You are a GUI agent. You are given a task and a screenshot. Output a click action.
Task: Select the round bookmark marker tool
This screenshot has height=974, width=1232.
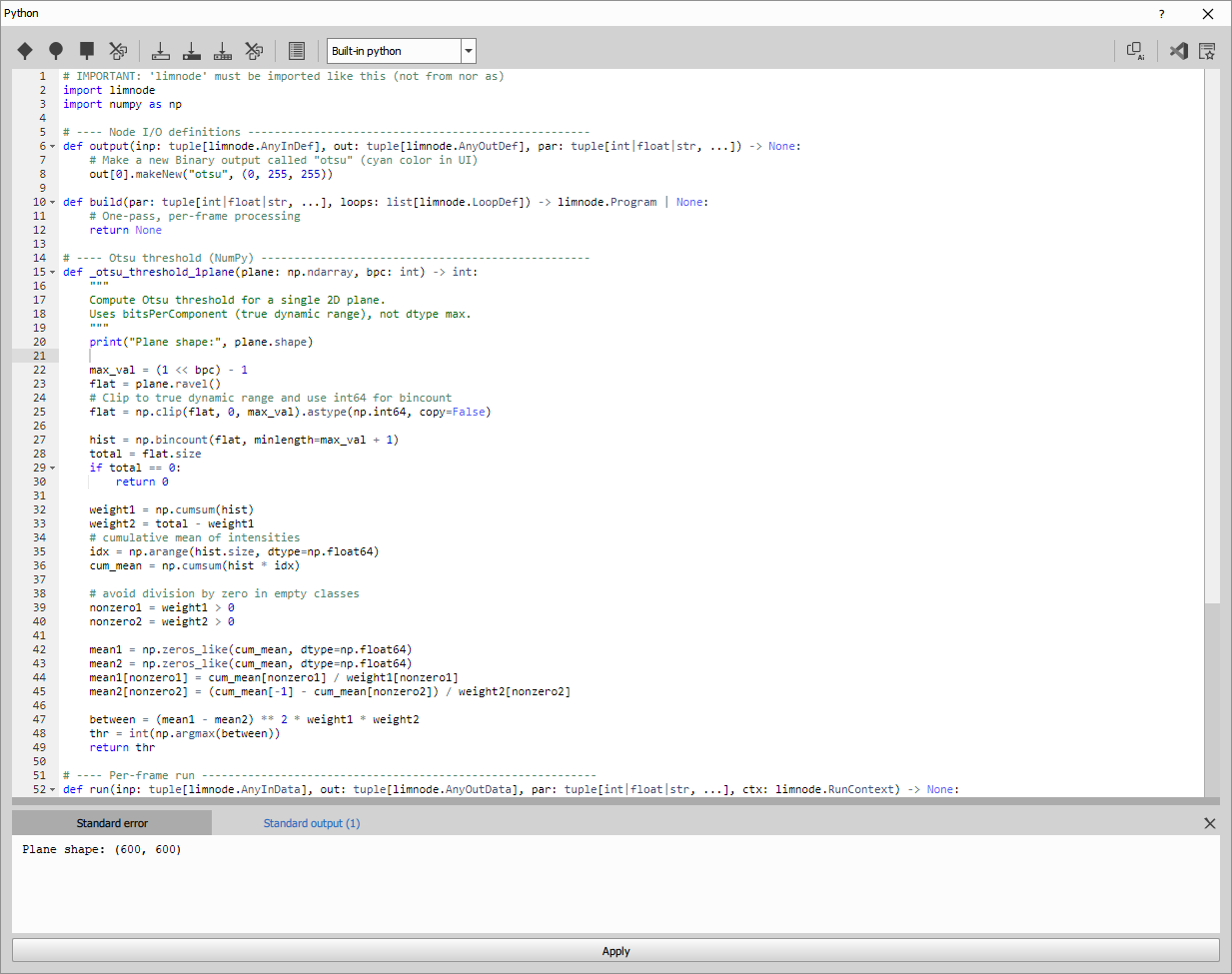point(55,50)
